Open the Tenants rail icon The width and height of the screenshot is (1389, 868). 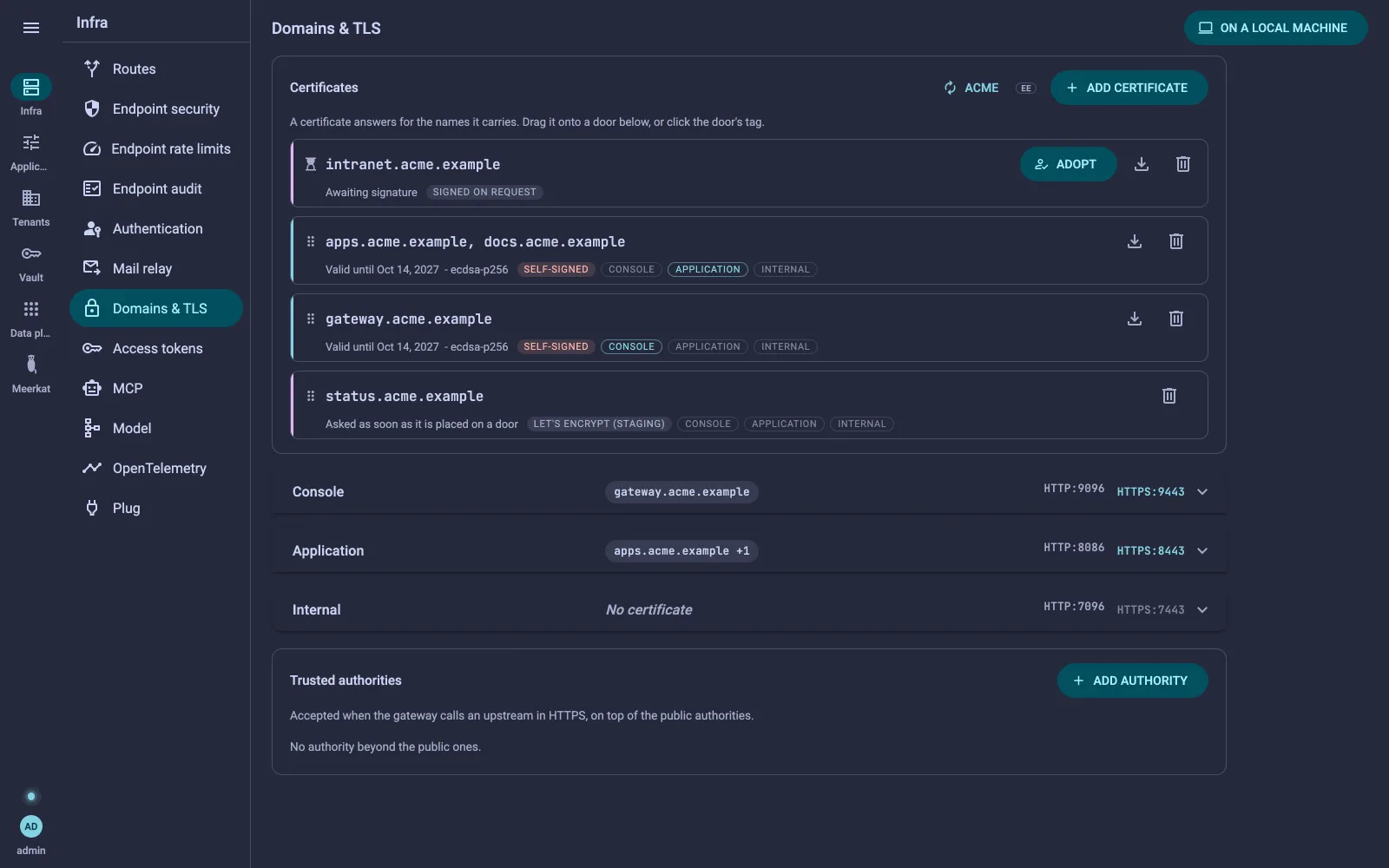pos(31,198)
